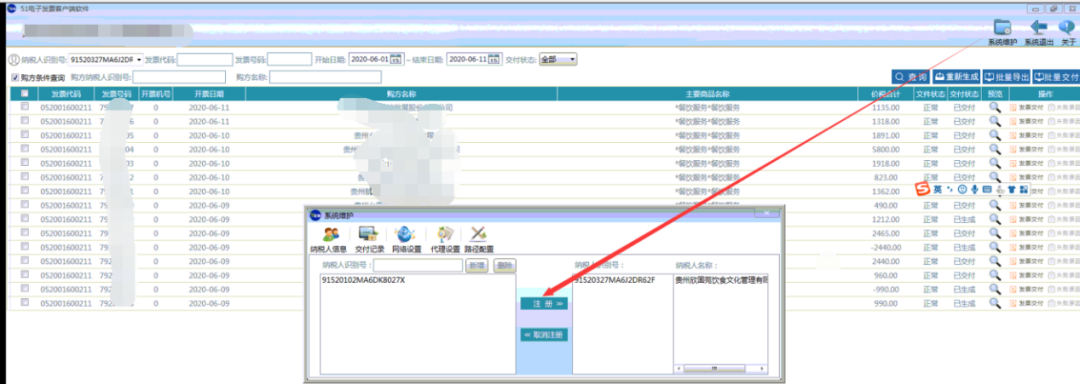Check the row dated 2020-06-11 totaling 1318.00

click(25, 121)
